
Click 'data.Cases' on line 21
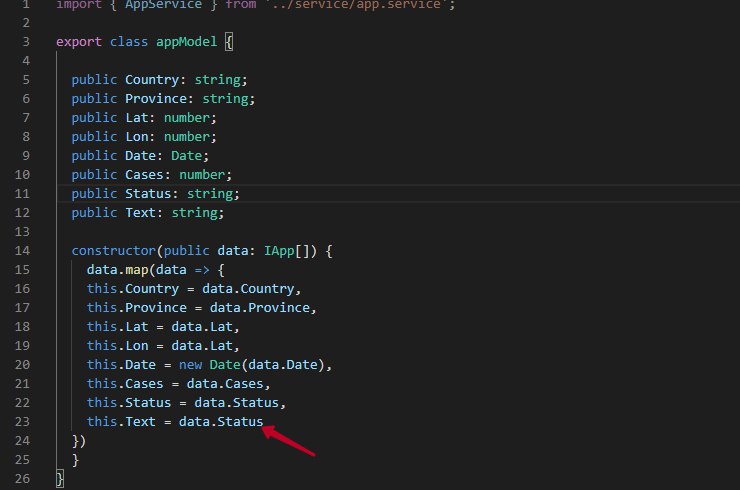click(x=225, y=384)
